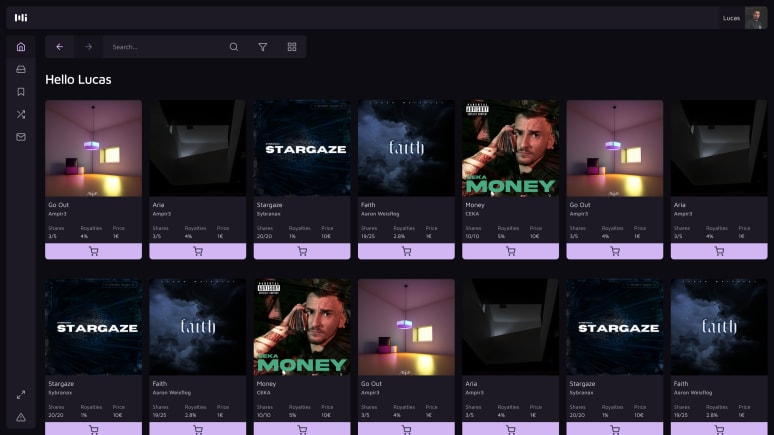Open the filter funnel icon
The height and width of the screenshot is (435, 774).
pos(263,47)
